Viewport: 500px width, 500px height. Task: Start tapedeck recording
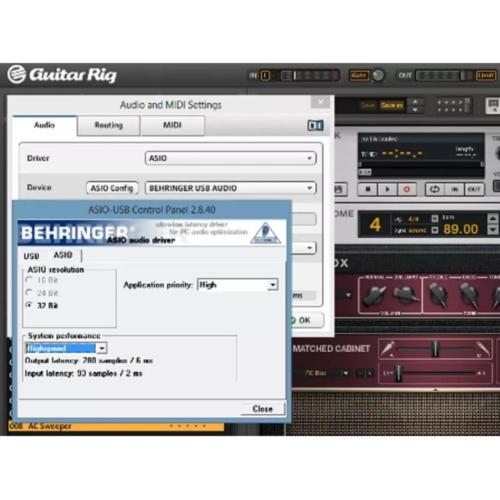tap(407, 189)
